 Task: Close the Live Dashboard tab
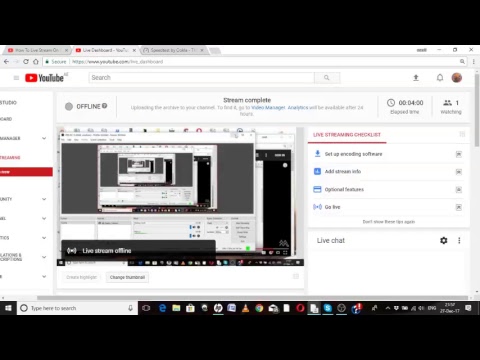tap(134, 50)
